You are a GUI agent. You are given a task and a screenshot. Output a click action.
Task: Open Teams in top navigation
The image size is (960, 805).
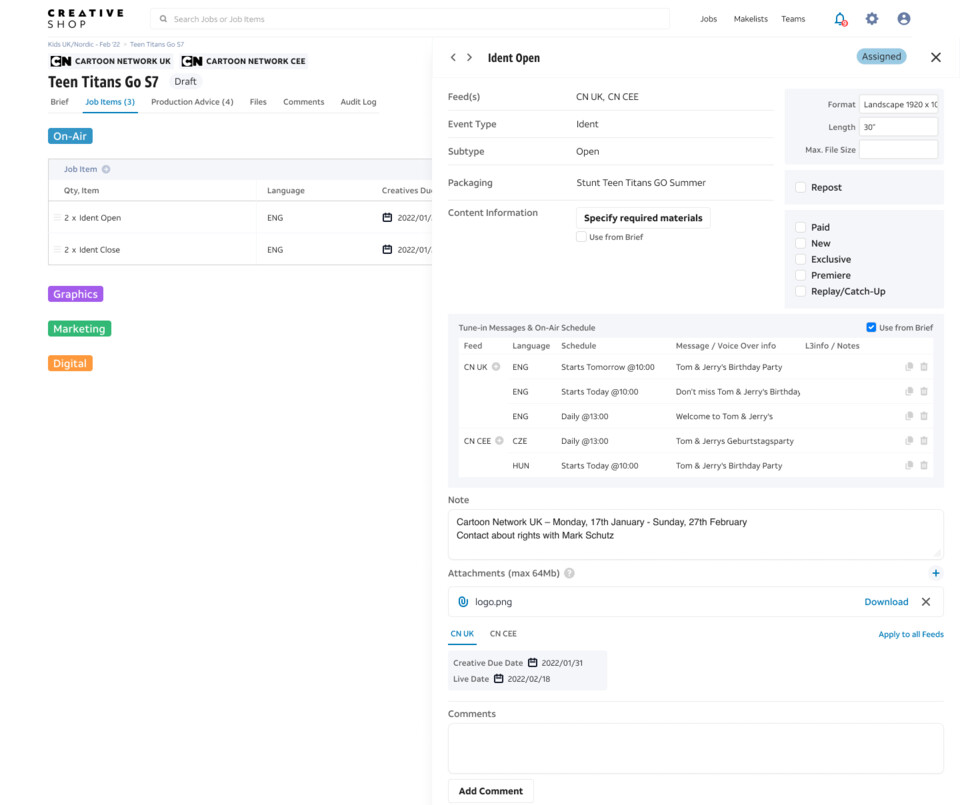pos(793,19)
